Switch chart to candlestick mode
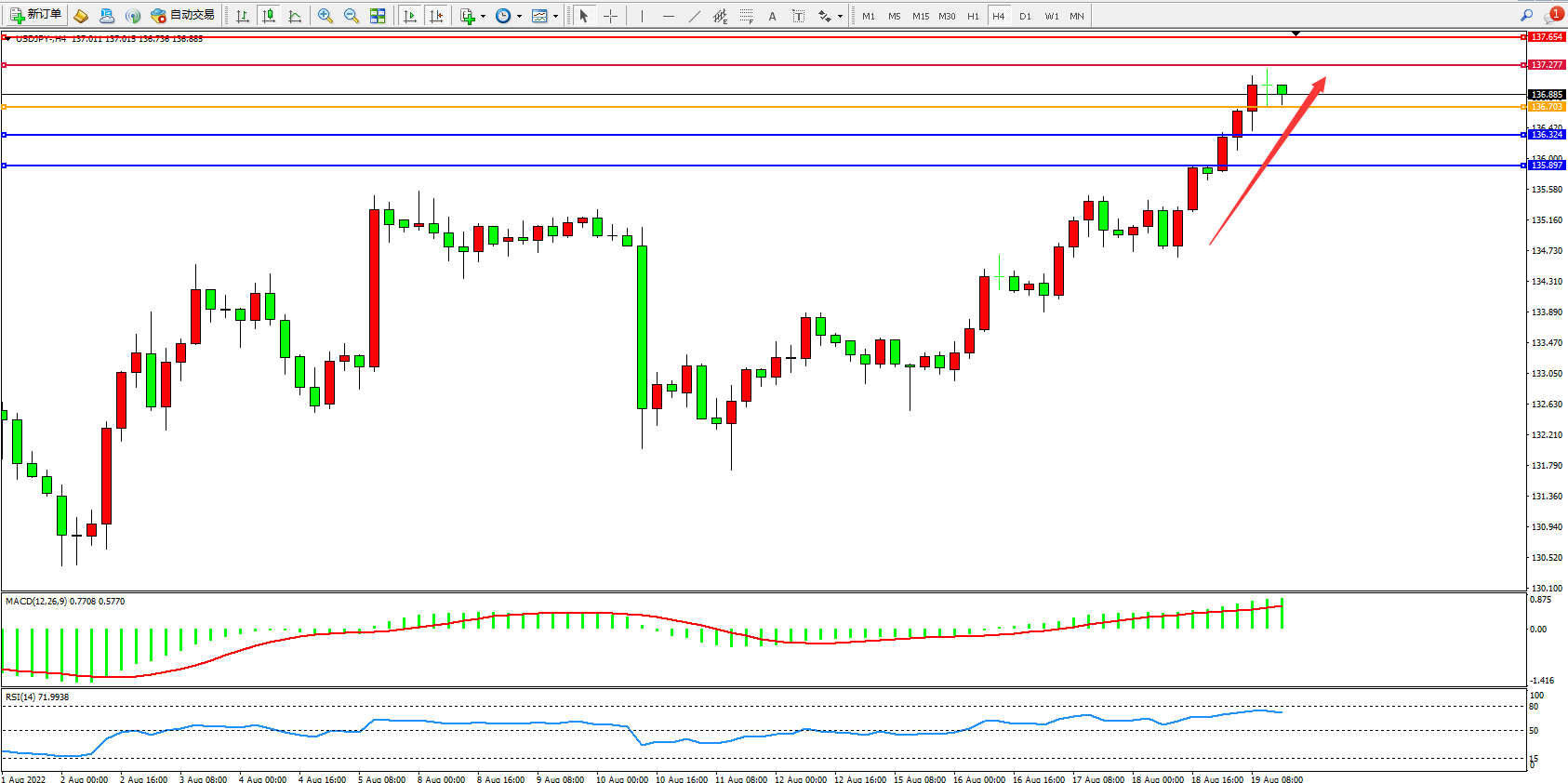The image size is (1568, 783). click(269, 16)
